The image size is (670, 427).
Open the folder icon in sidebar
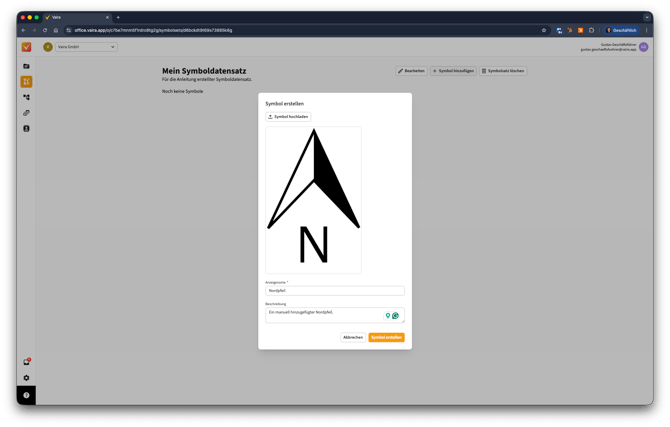[x=26, y=66]
